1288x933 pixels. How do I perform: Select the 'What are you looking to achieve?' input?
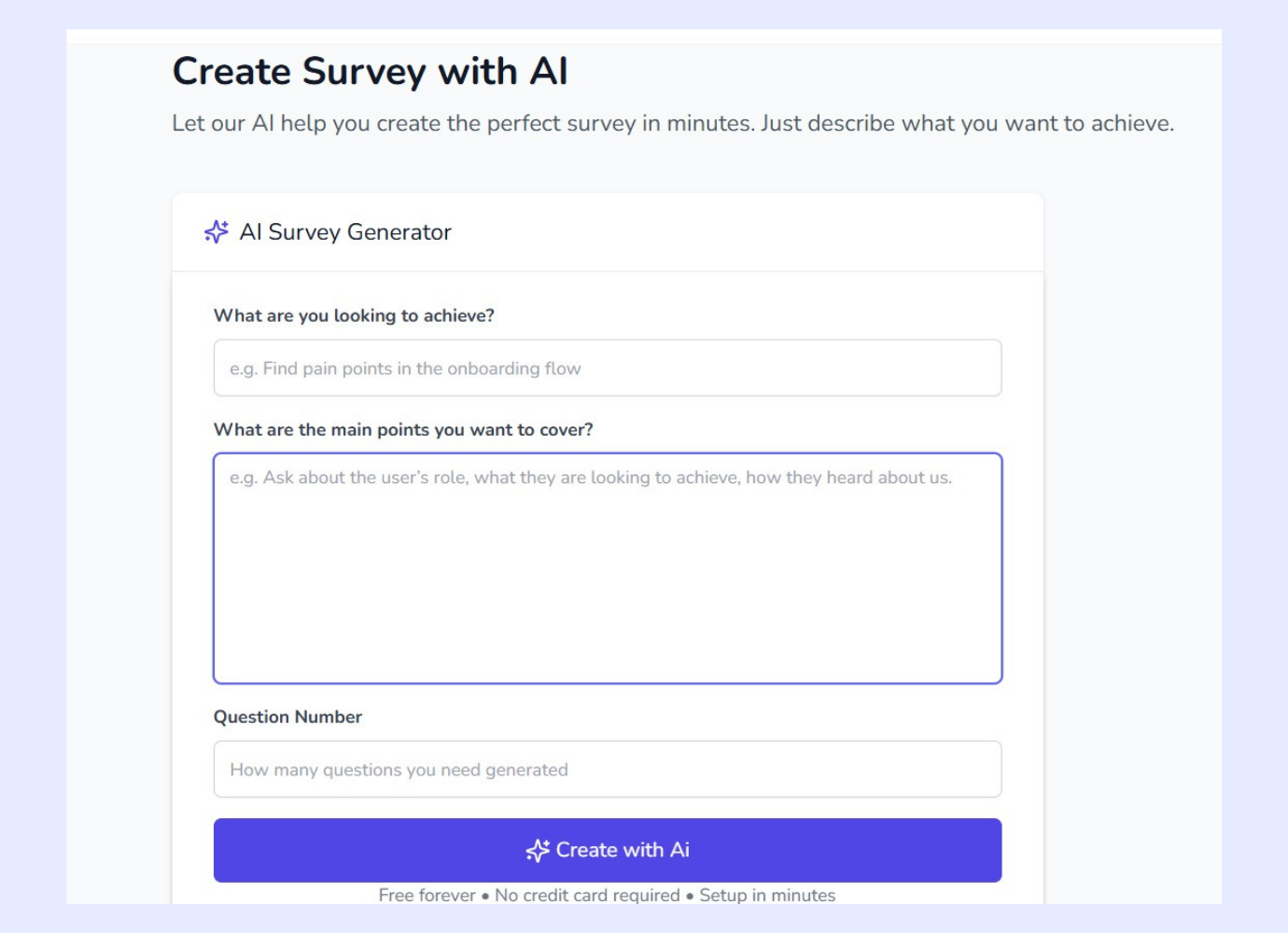pyautogui.click(x=607, y=367)
